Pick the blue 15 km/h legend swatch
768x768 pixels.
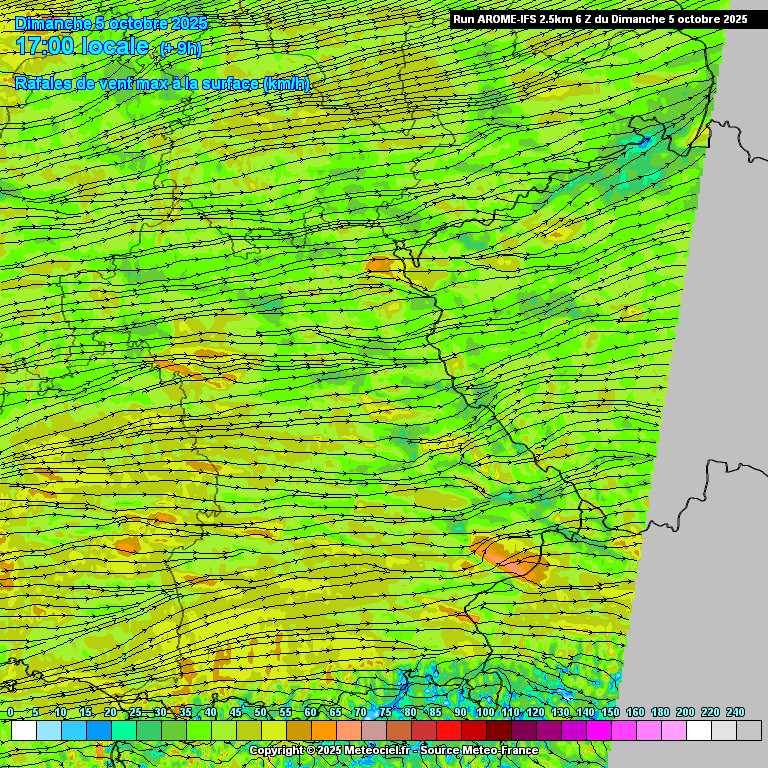click(x=99, y=731)
